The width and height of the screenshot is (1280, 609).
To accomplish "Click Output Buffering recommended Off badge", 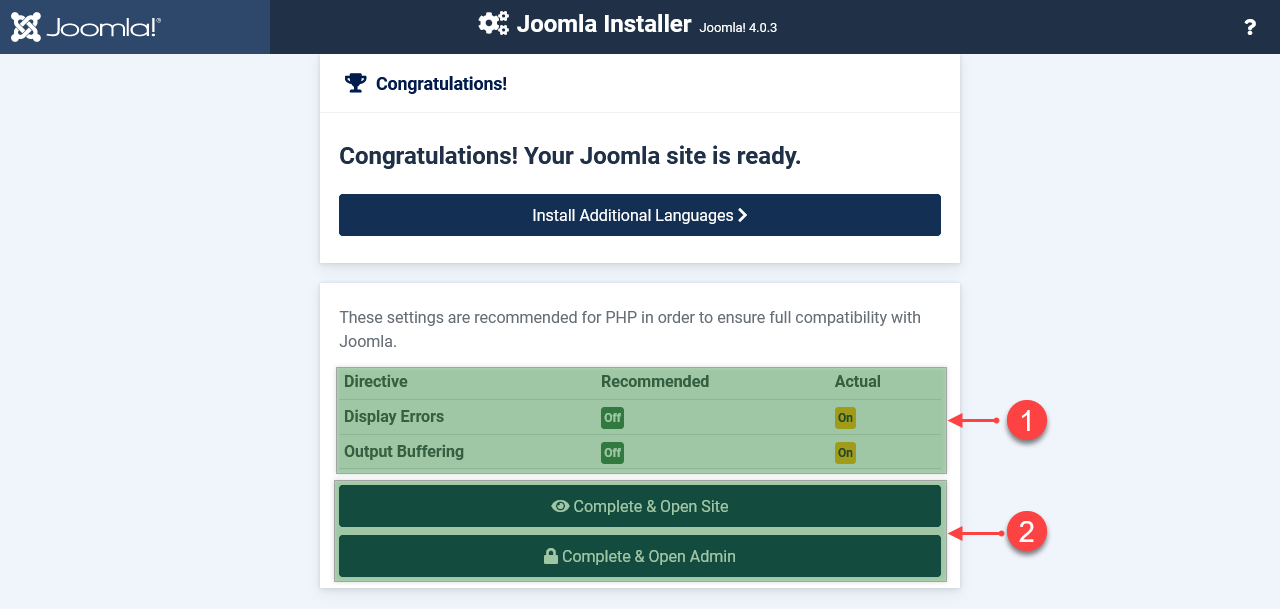I will pos(612,453).
